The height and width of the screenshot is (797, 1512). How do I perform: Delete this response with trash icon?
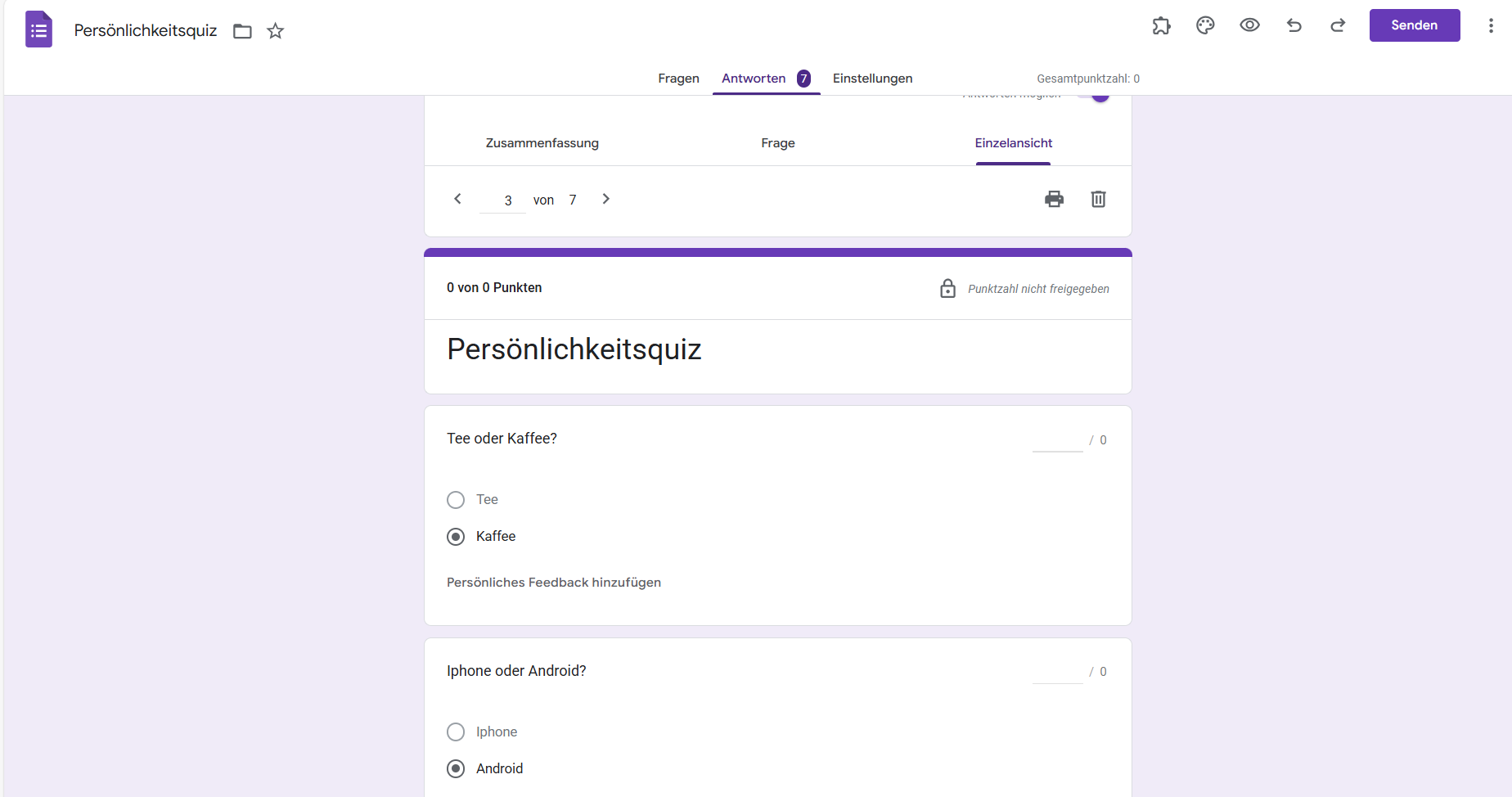click(x=1098, y=199)
